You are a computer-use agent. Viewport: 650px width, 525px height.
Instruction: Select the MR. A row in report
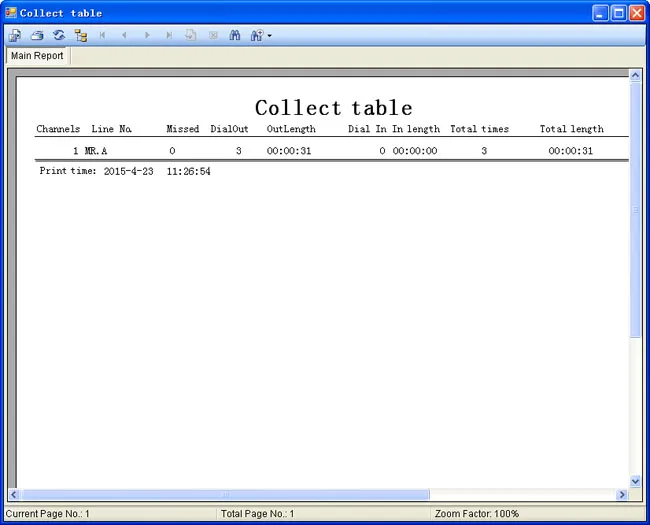pyautogui.click(x=332, y=151)
